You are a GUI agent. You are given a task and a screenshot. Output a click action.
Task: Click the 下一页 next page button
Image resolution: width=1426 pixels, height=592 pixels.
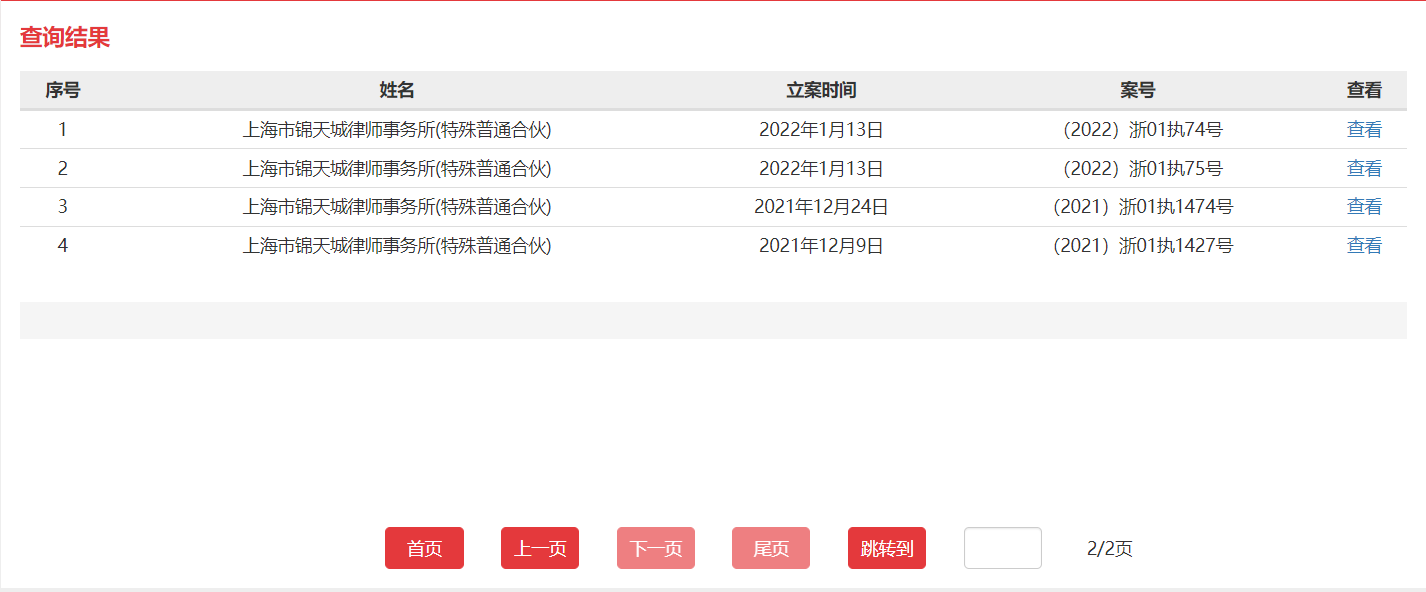[656, 548]
